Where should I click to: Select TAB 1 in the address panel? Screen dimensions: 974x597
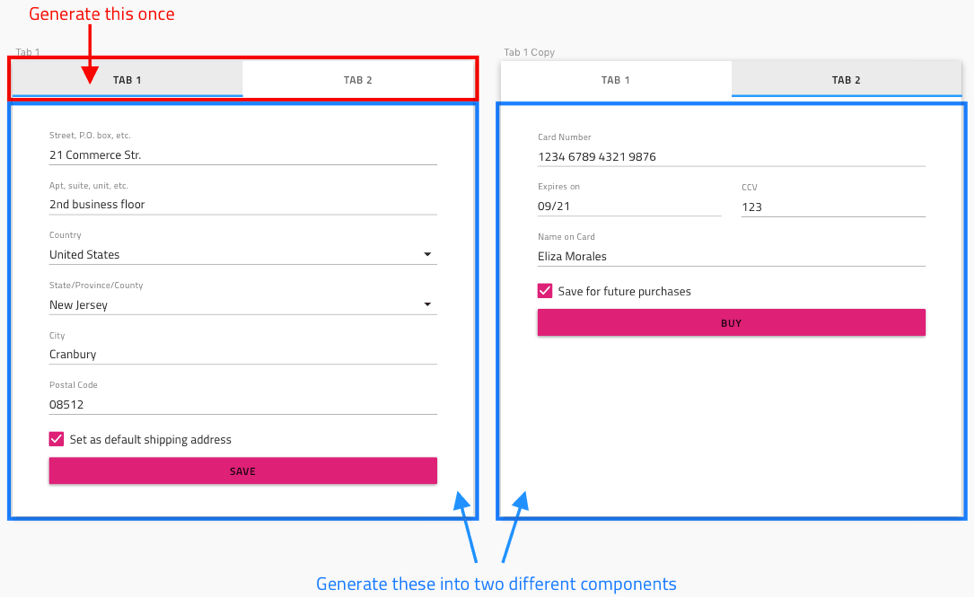[126, 79]
